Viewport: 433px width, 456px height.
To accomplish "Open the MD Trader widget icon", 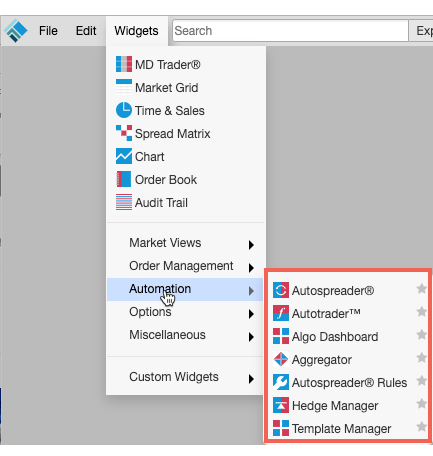I will 124,64.
